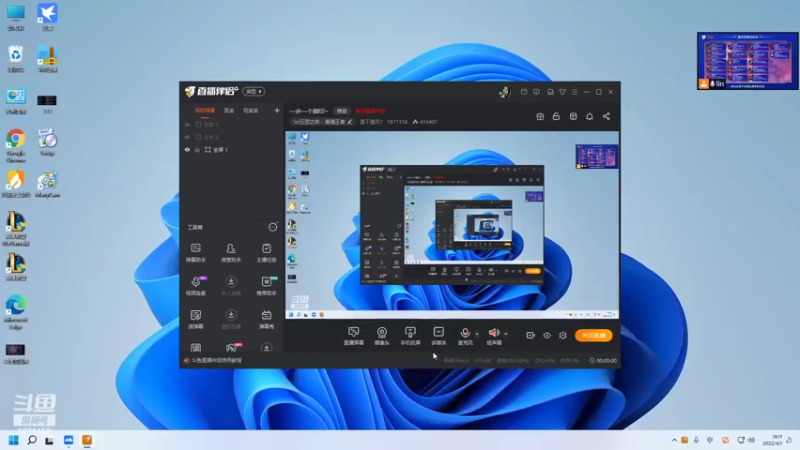The image size is (800, 450).
Task: Click the orange stream button at bottom right
Action: (594, 335)
